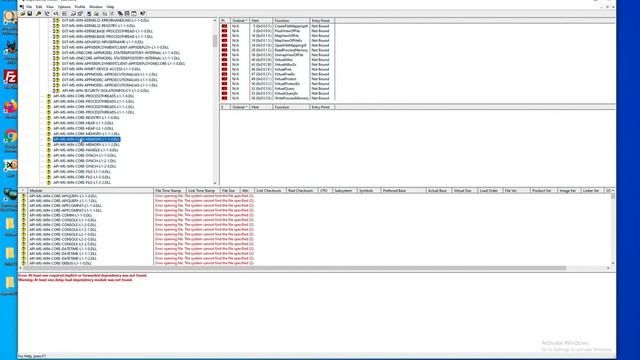This screenshot has width=640, height=360.
Task: Select API-MS-WIN-CORE-SYNCH-L1-1-0.DLL tree node
Action: coord(84,156)
